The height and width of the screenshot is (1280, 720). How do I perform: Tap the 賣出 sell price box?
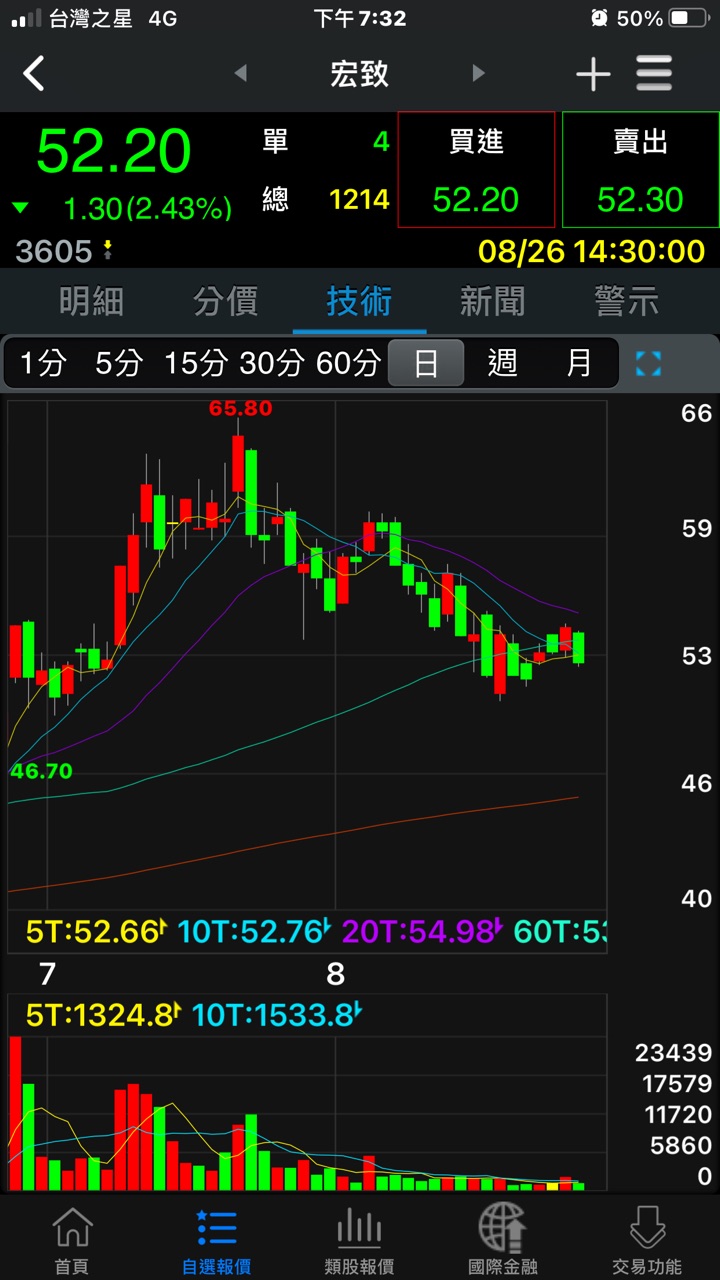point(640,170)
